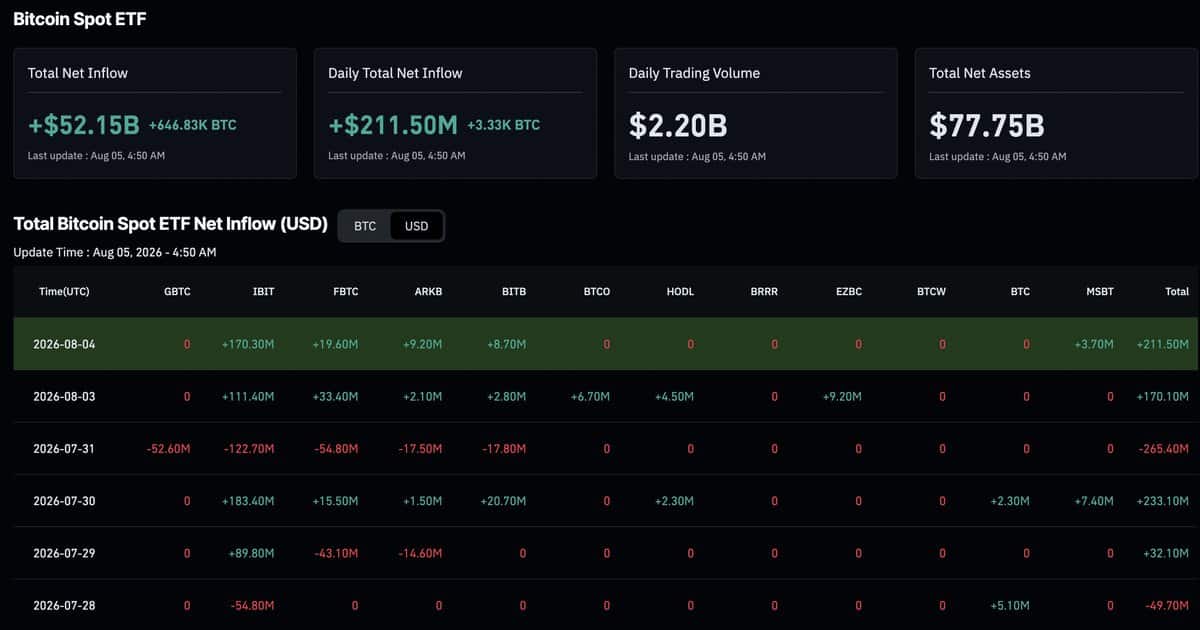Sort by the Time(UTC) column header
This screenshot has height=630, width=1200.
(x=65, y=292)
